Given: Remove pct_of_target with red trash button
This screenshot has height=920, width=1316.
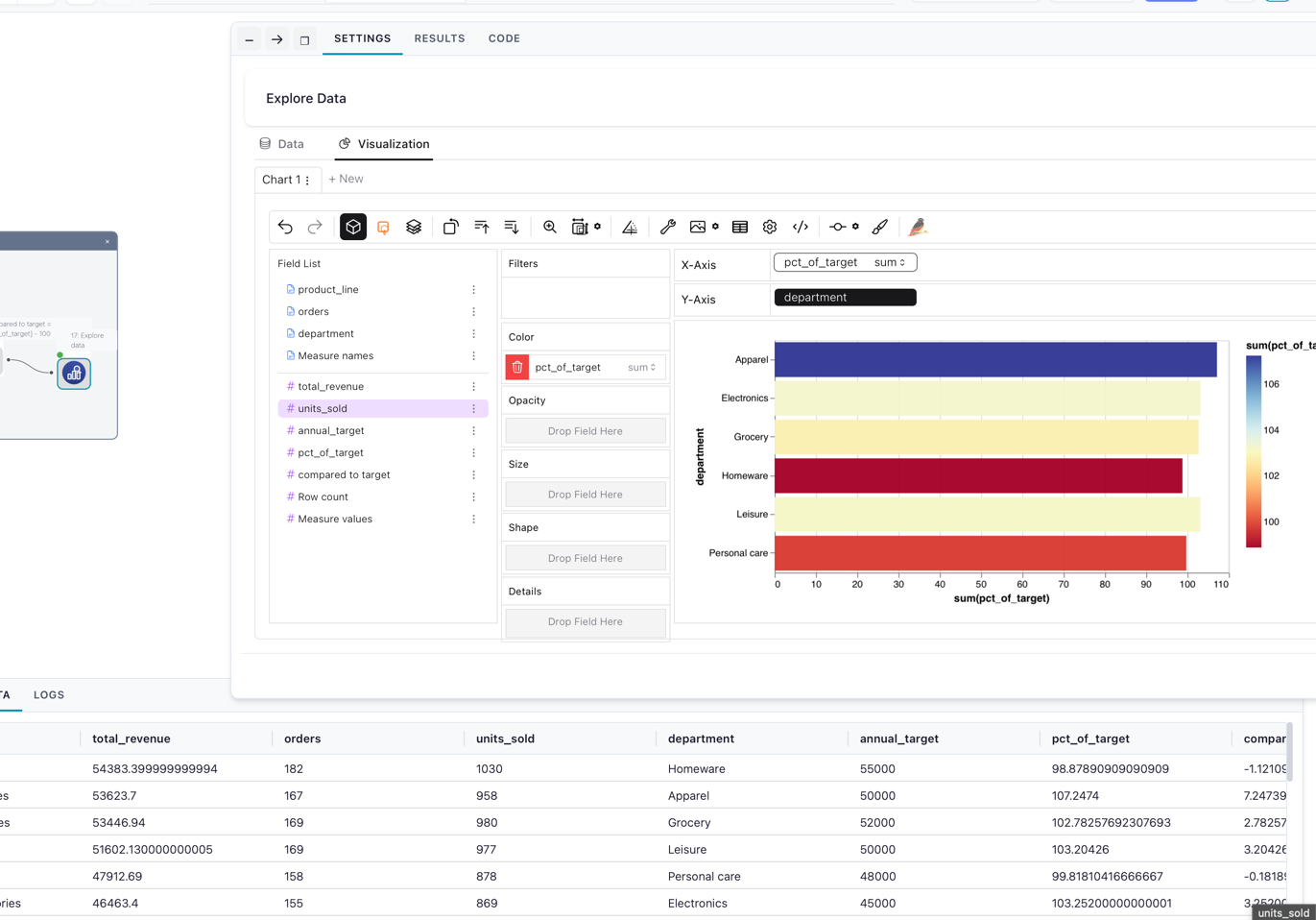Looking at the screenshot, I should [517, 367].
